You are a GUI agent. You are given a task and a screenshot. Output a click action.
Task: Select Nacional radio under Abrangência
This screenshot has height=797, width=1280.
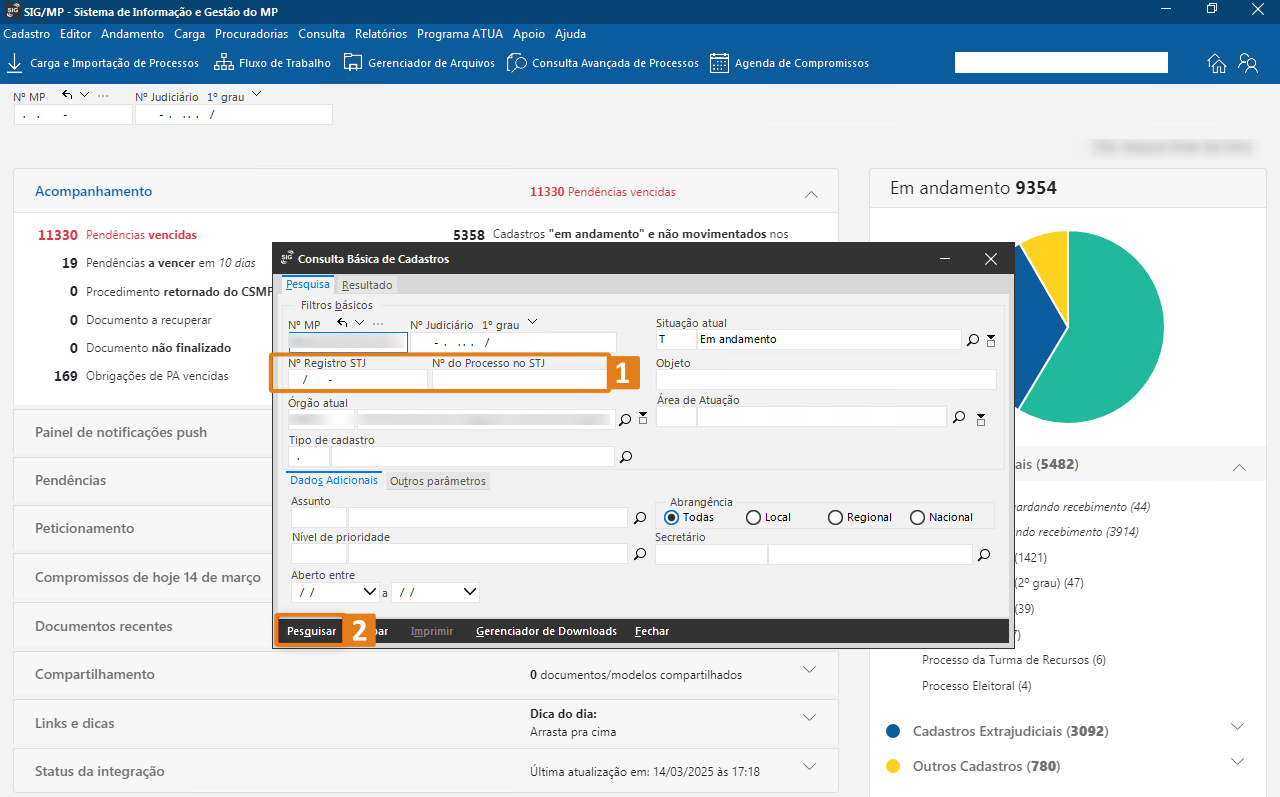coord(917,517)
